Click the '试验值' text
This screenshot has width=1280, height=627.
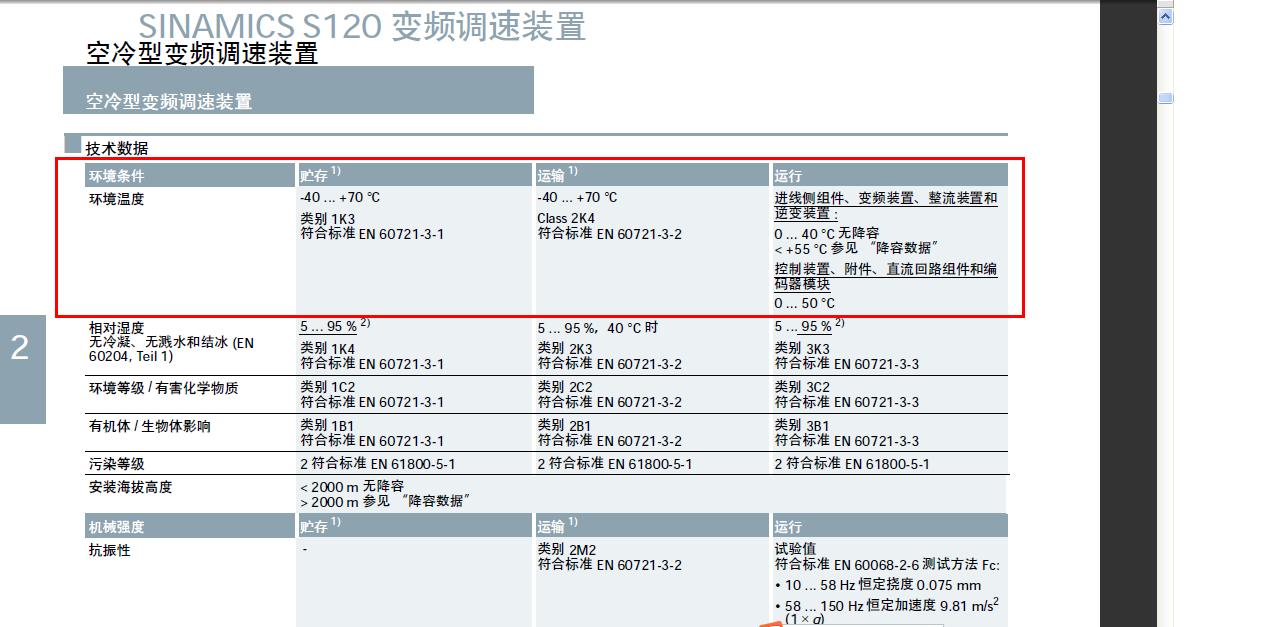[795, 549]
